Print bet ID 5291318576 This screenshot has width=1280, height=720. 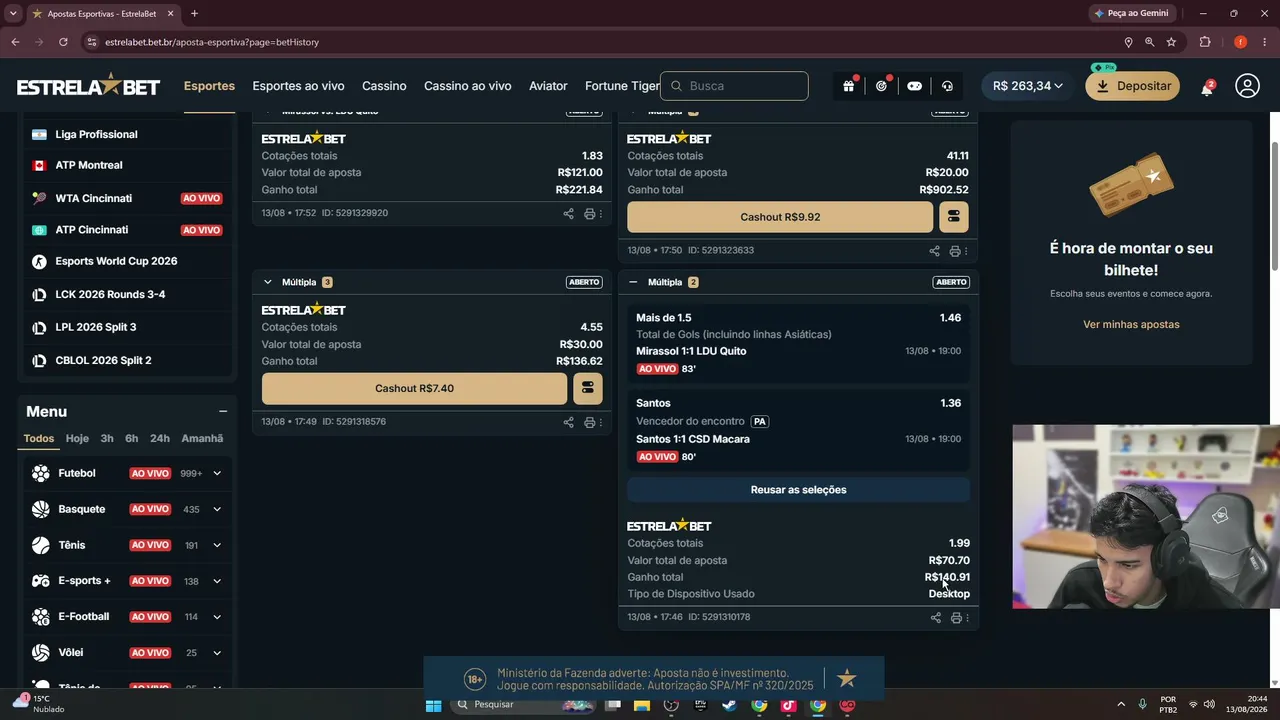pos(589,422)
